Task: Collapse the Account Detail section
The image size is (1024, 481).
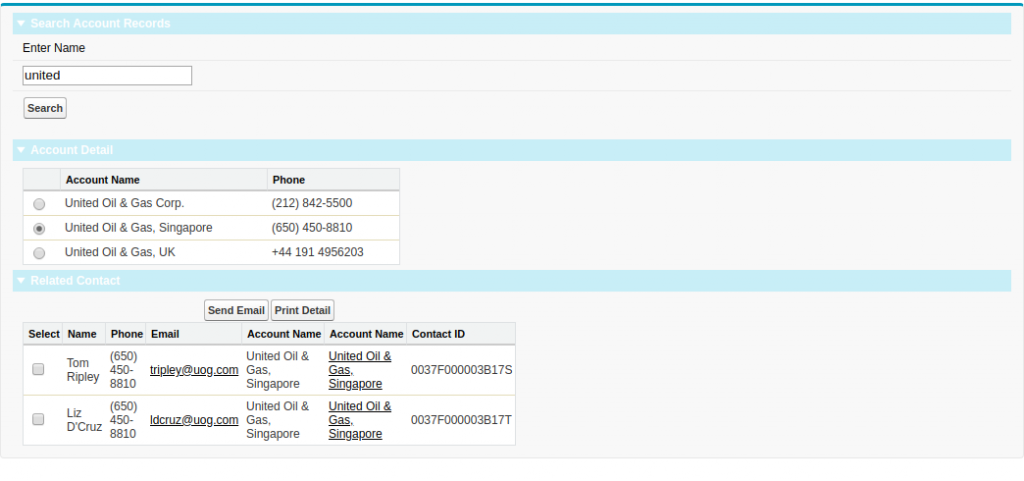Action: point(21,150)
